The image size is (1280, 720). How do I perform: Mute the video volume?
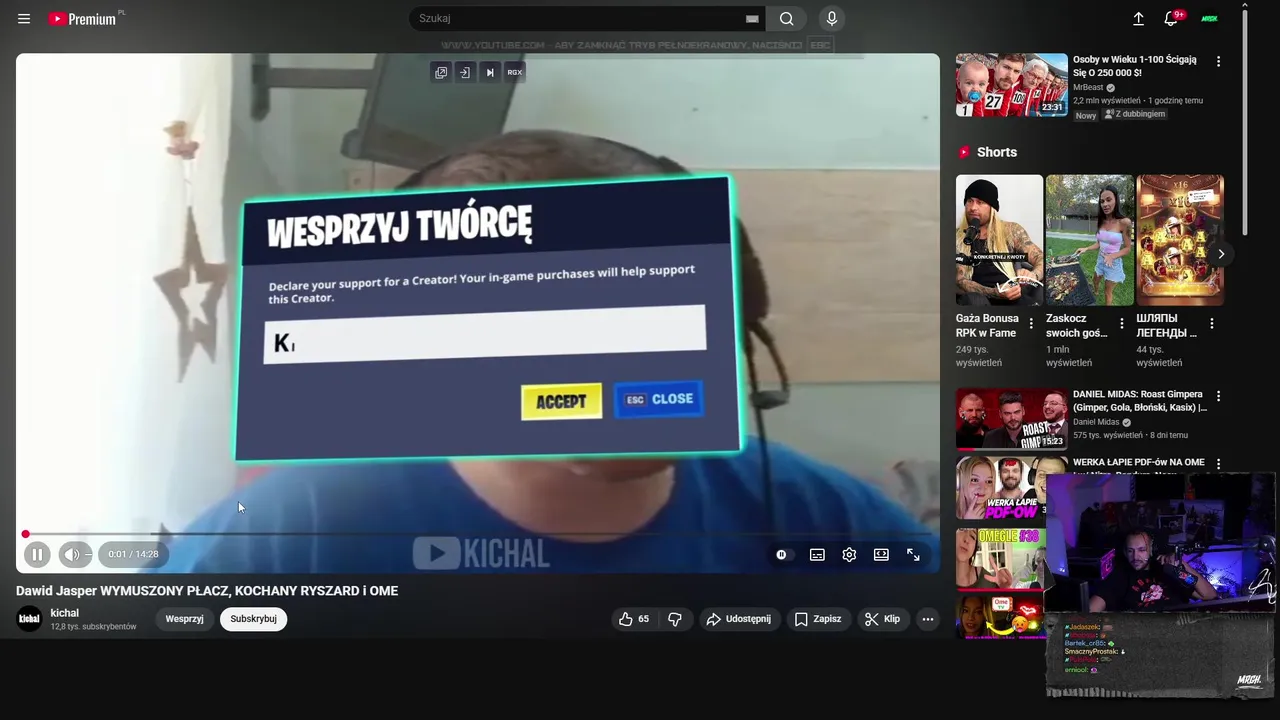(x=71, y=554)
